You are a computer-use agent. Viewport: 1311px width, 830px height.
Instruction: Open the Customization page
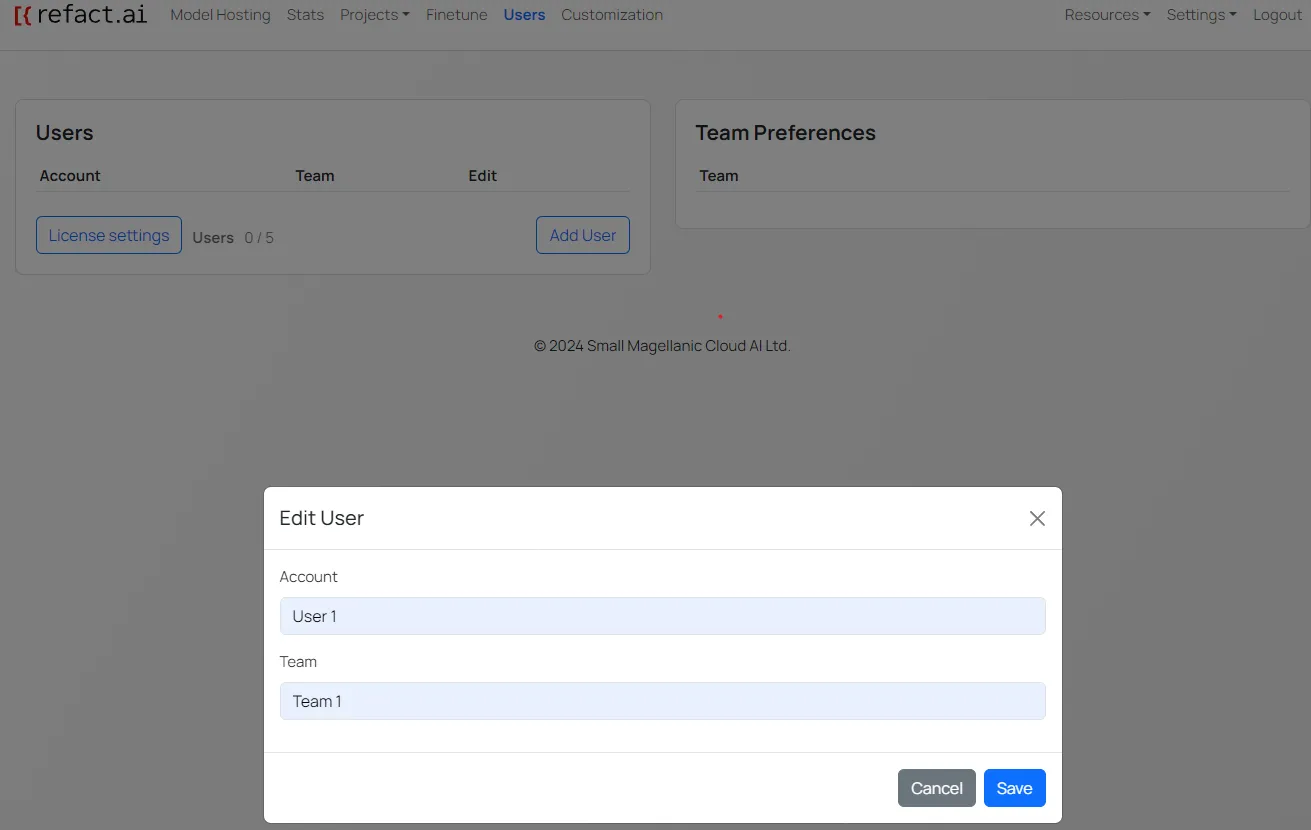click(x=612, y=15)
